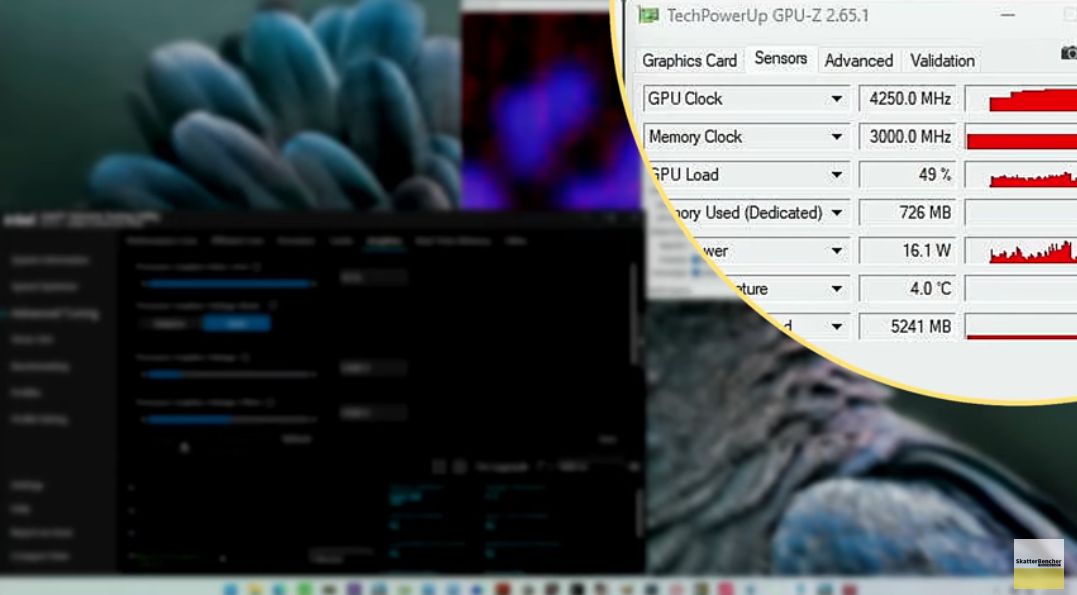Screen dimensions: 1077x595
Task: Open the Advanced tab in GPU-Z
Action: coord(859,60)
